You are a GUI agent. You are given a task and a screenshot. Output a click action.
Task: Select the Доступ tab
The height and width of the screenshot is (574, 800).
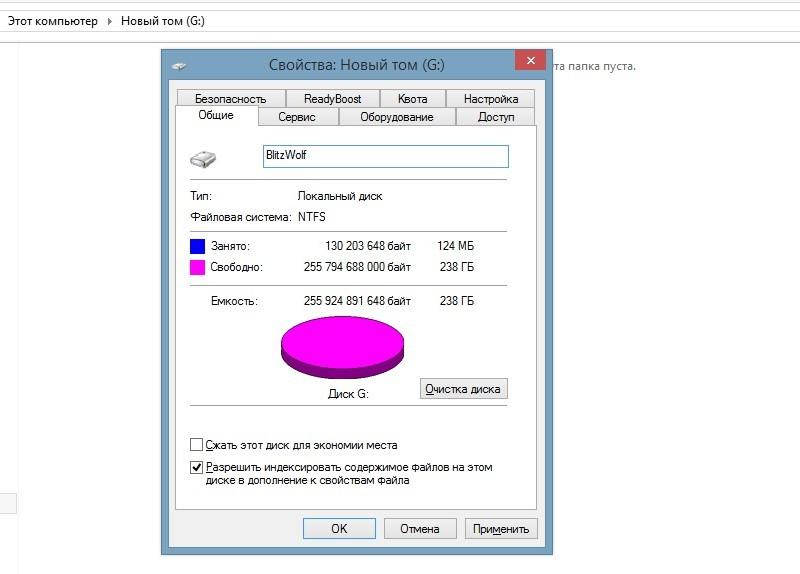pyautogui.click(x=495, y=117)
